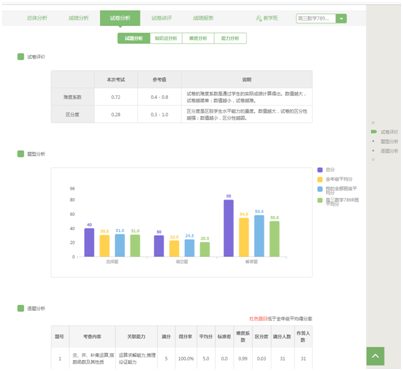Click the 教学班 person icon
403x371 pixels.
259,18
